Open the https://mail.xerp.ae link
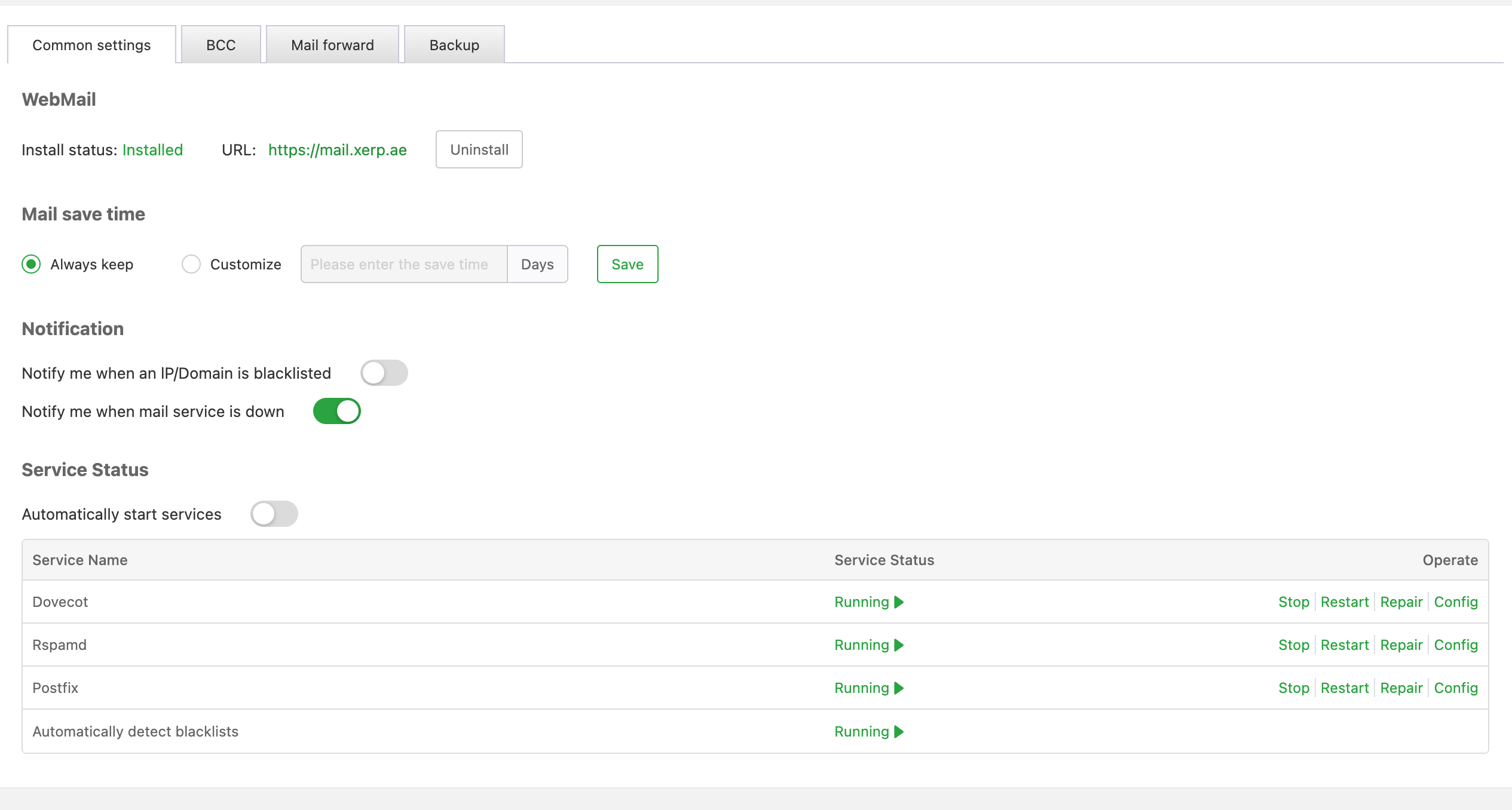 pos(337,150)
